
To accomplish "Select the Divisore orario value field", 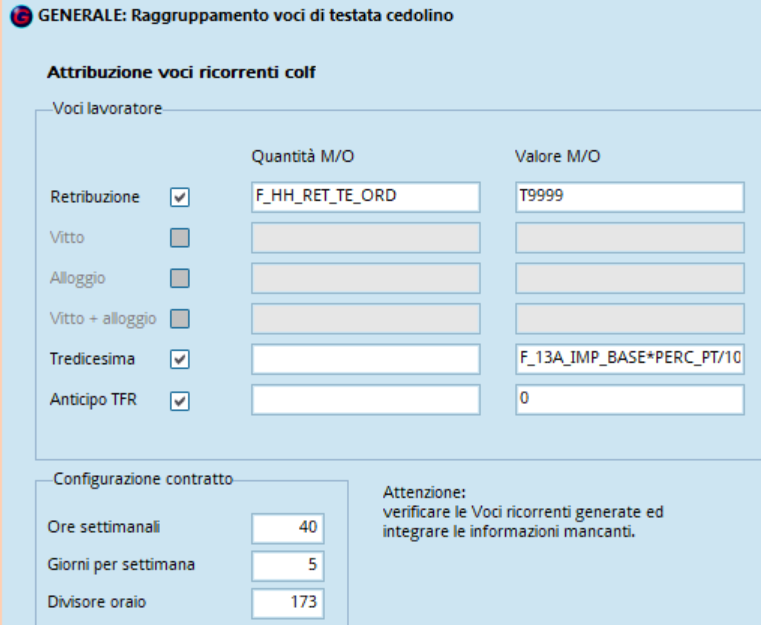I will pos(288,603).
